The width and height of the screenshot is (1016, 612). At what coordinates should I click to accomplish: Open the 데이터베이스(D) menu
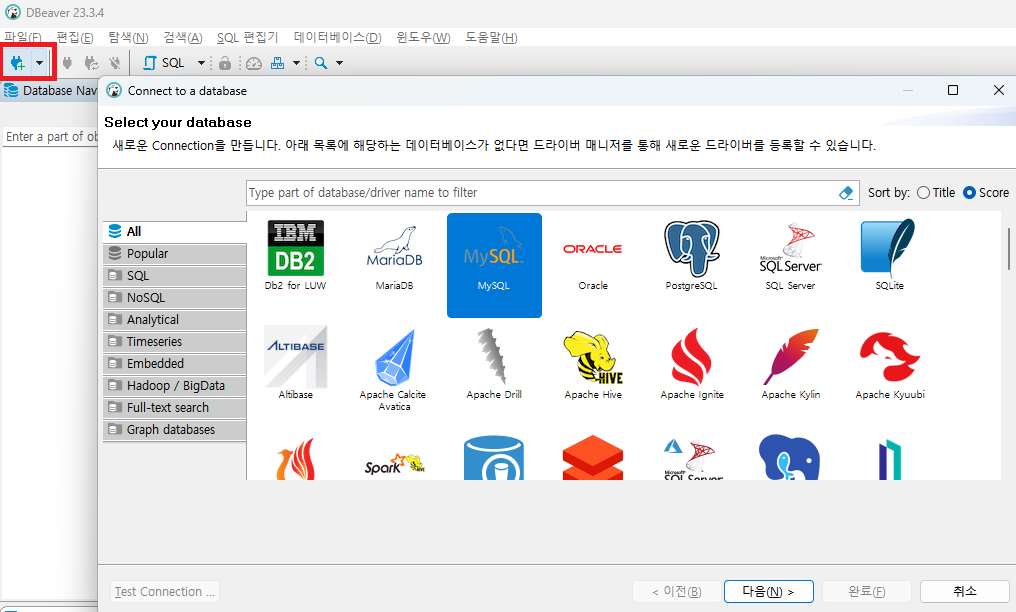[x=338, y=38]
